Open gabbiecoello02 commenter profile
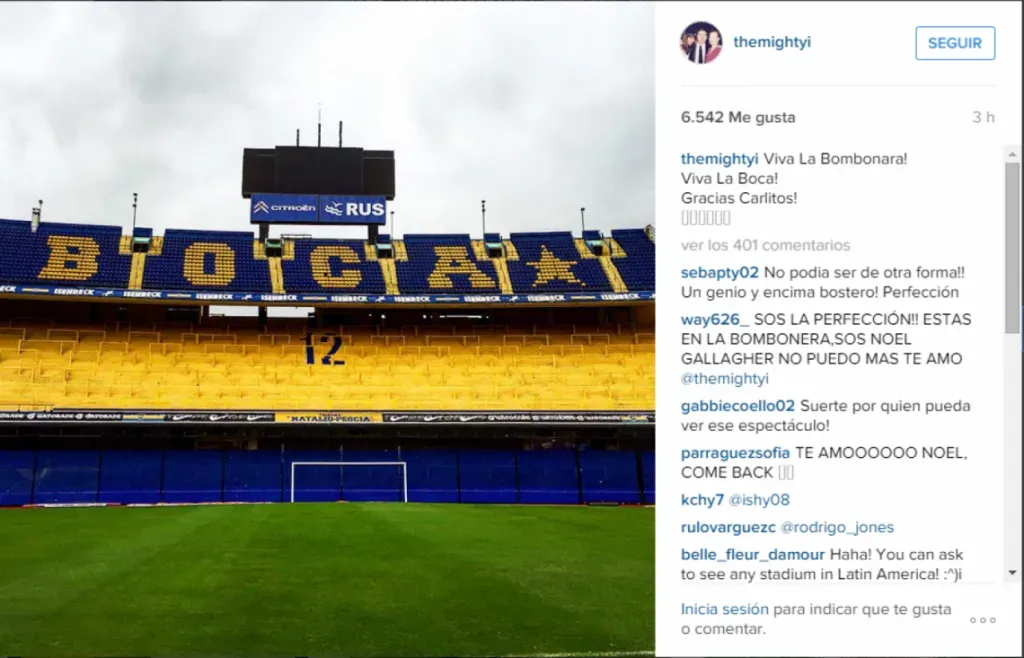This screenshot has width=1024, height=658. click(738, 406)
